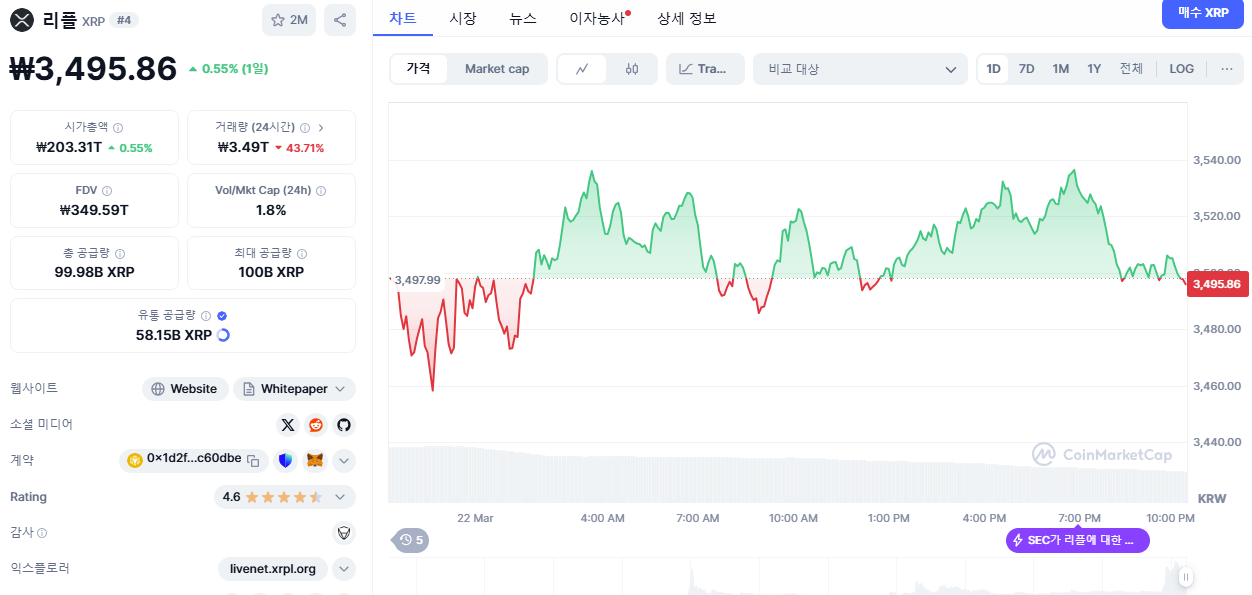
Task: Toggle LOG scale on chart
Action: [1181, 69]
